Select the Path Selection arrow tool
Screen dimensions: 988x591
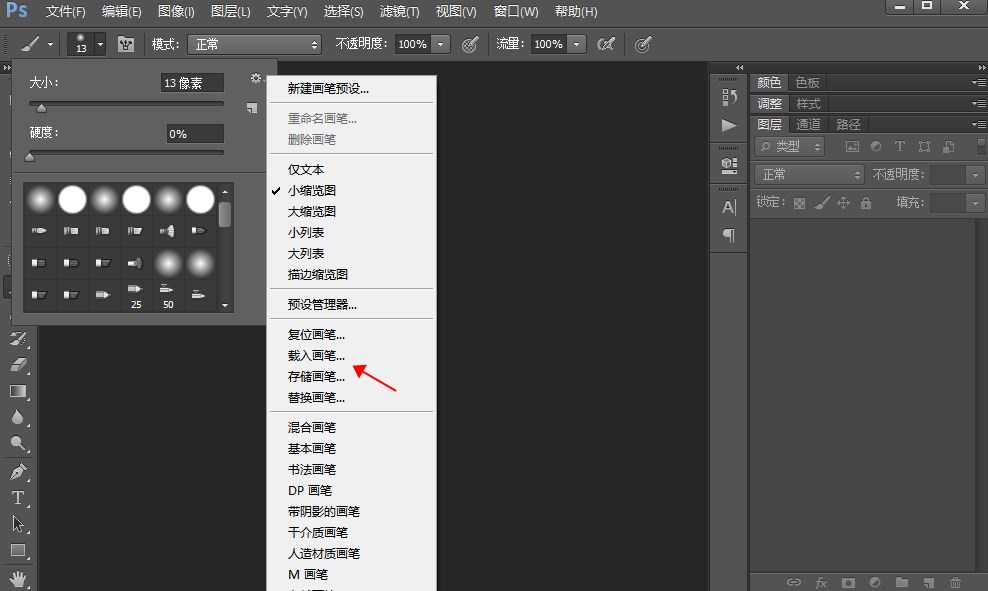18,524
